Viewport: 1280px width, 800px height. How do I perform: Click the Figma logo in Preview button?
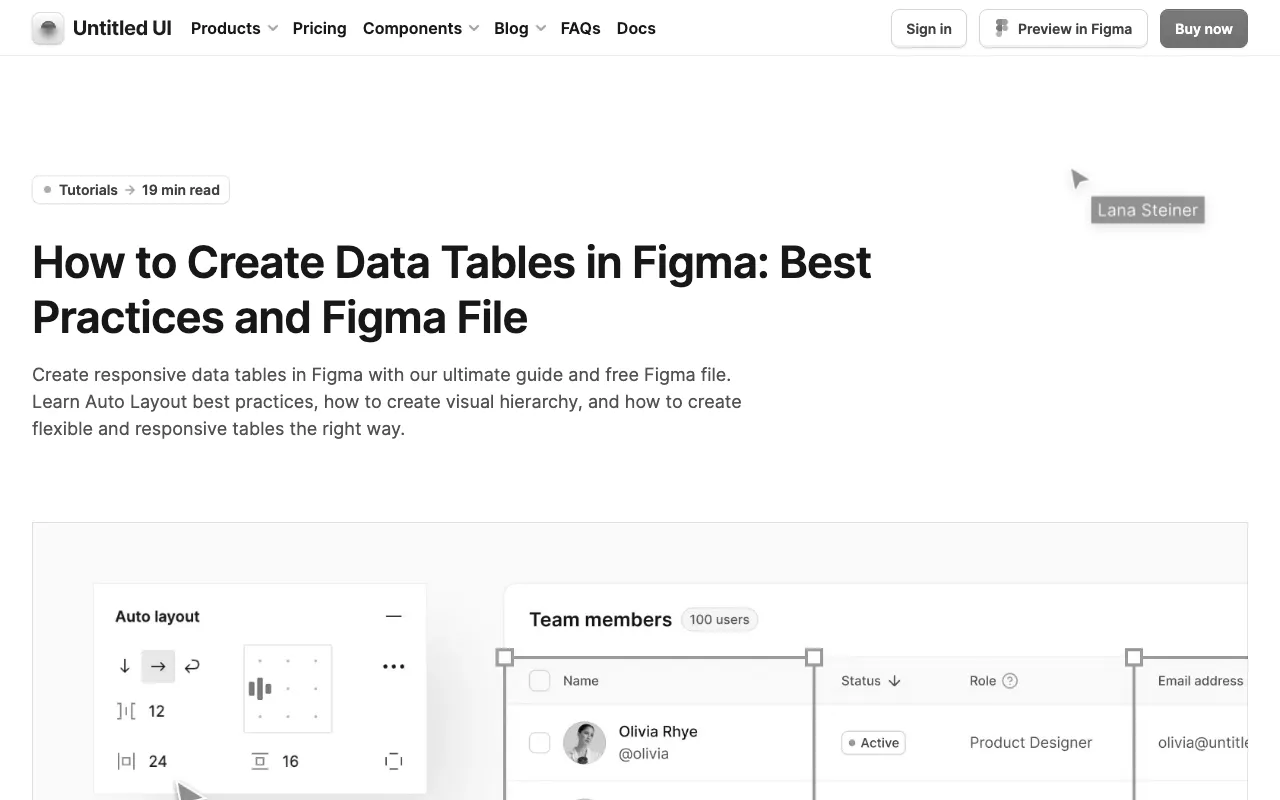click(1002, 28)
